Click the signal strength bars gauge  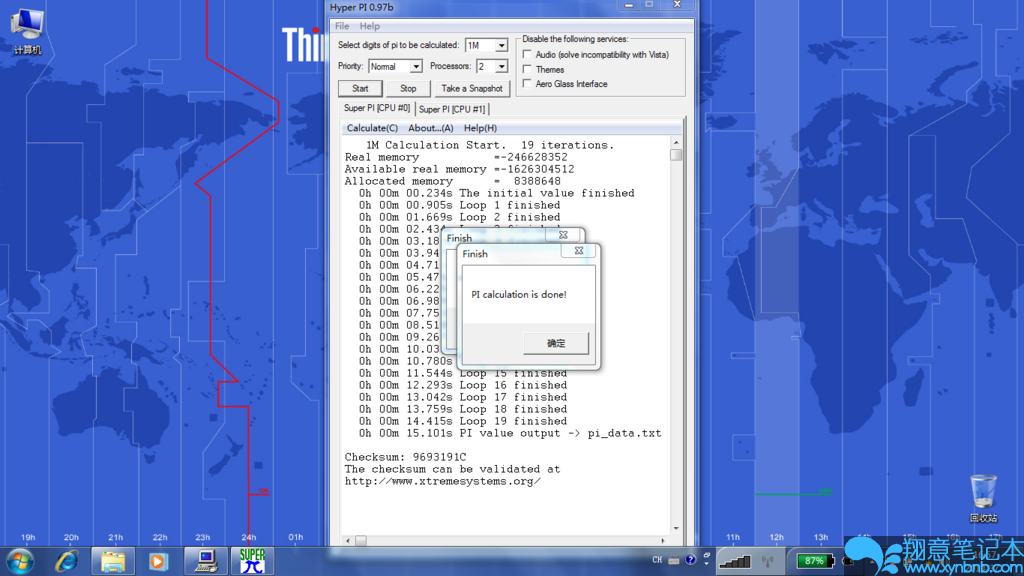click(735, 561)
